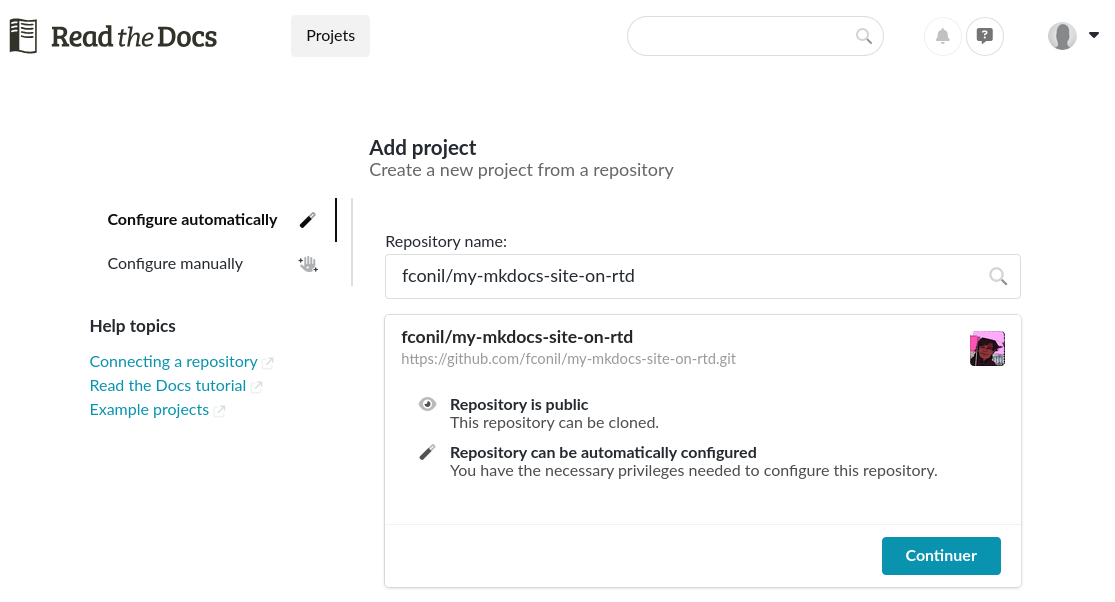This screenshot has height=602, width=1115.
Task: Click the repository owner avatar thumbnail
Action: pyautogui.click(x=987, y=349)
